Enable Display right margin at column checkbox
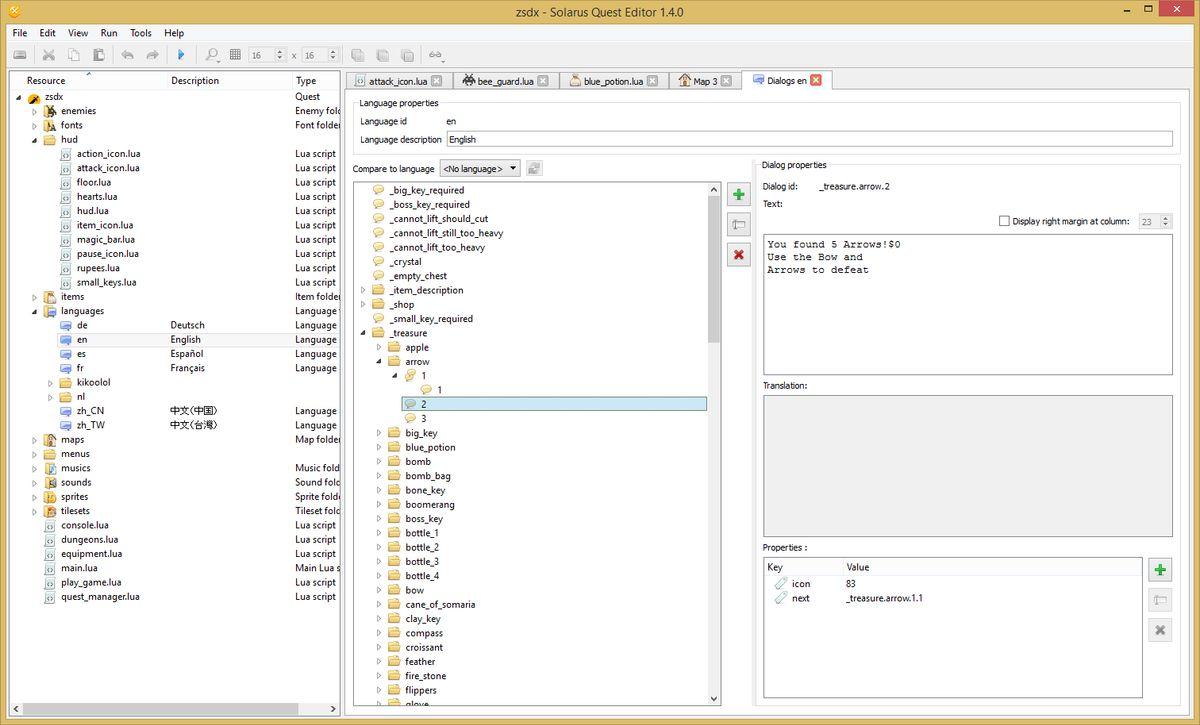Viewport: 1200px width, 725px height. point(1004,221)
